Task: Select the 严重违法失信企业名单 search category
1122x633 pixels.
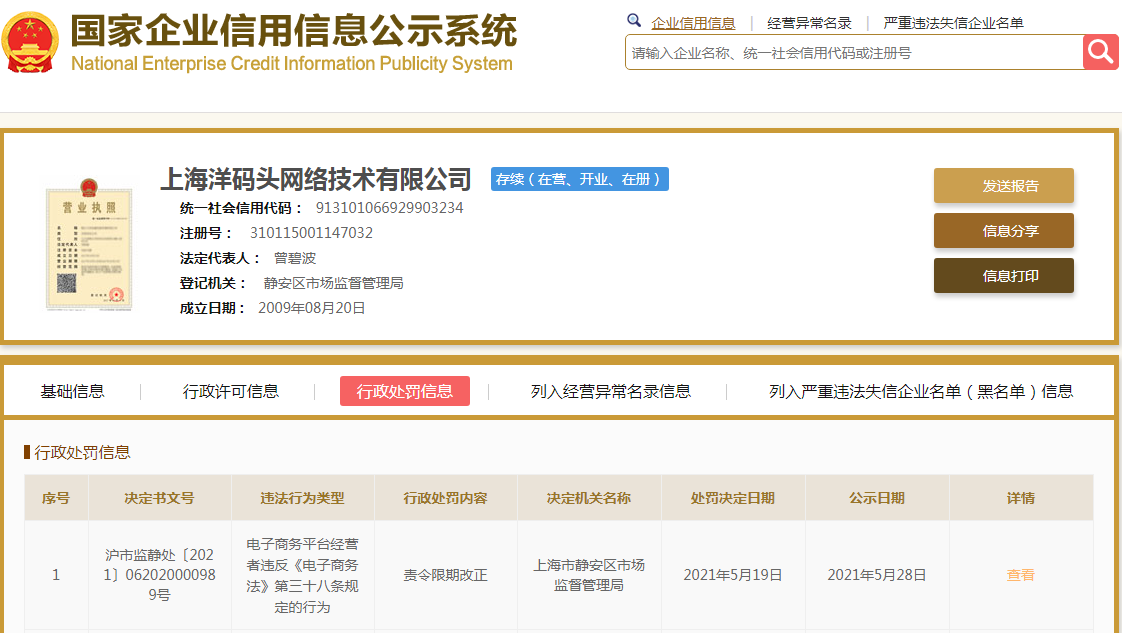Action: (953, 23)
